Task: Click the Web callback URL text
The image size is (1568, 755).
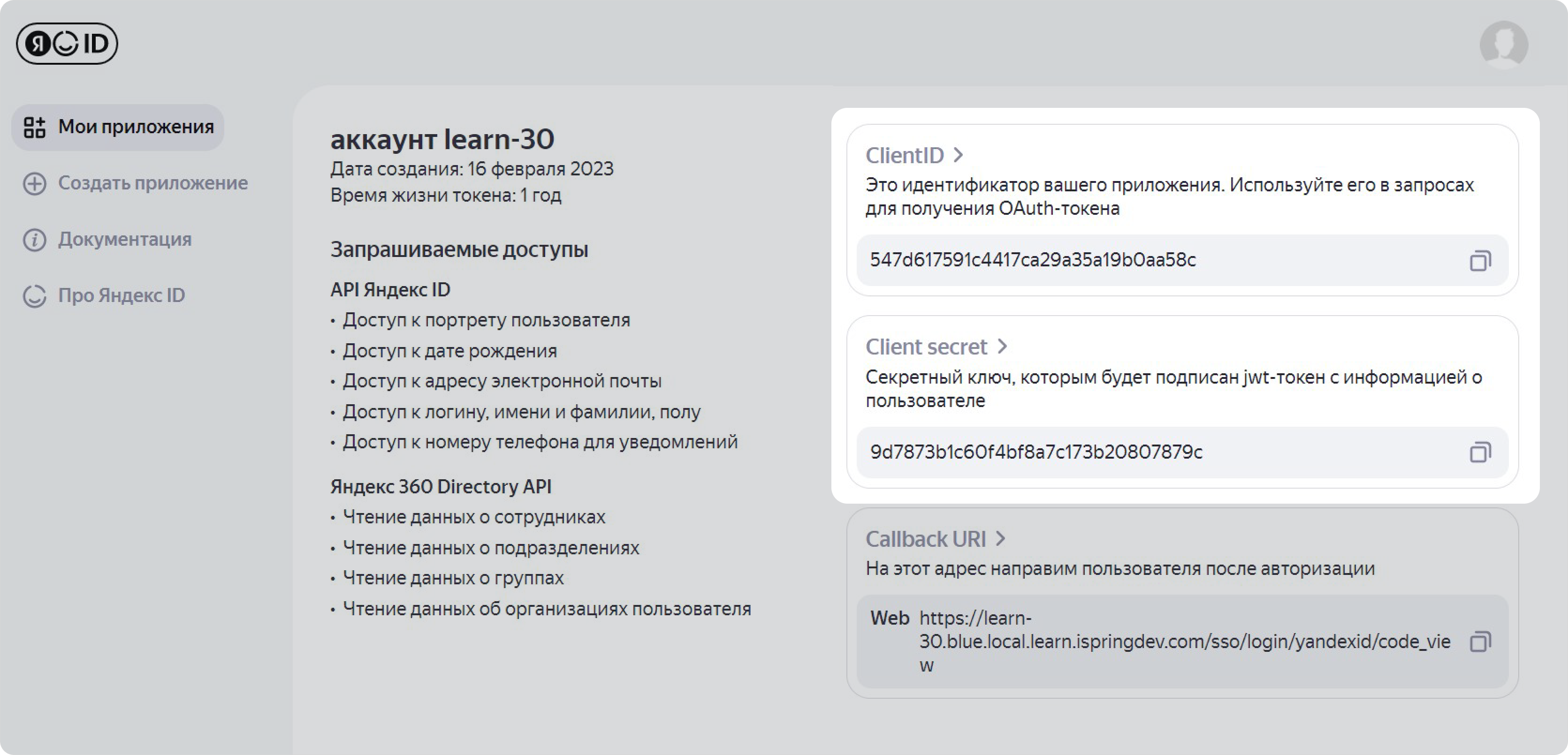Action: [x=1185, y=641]
